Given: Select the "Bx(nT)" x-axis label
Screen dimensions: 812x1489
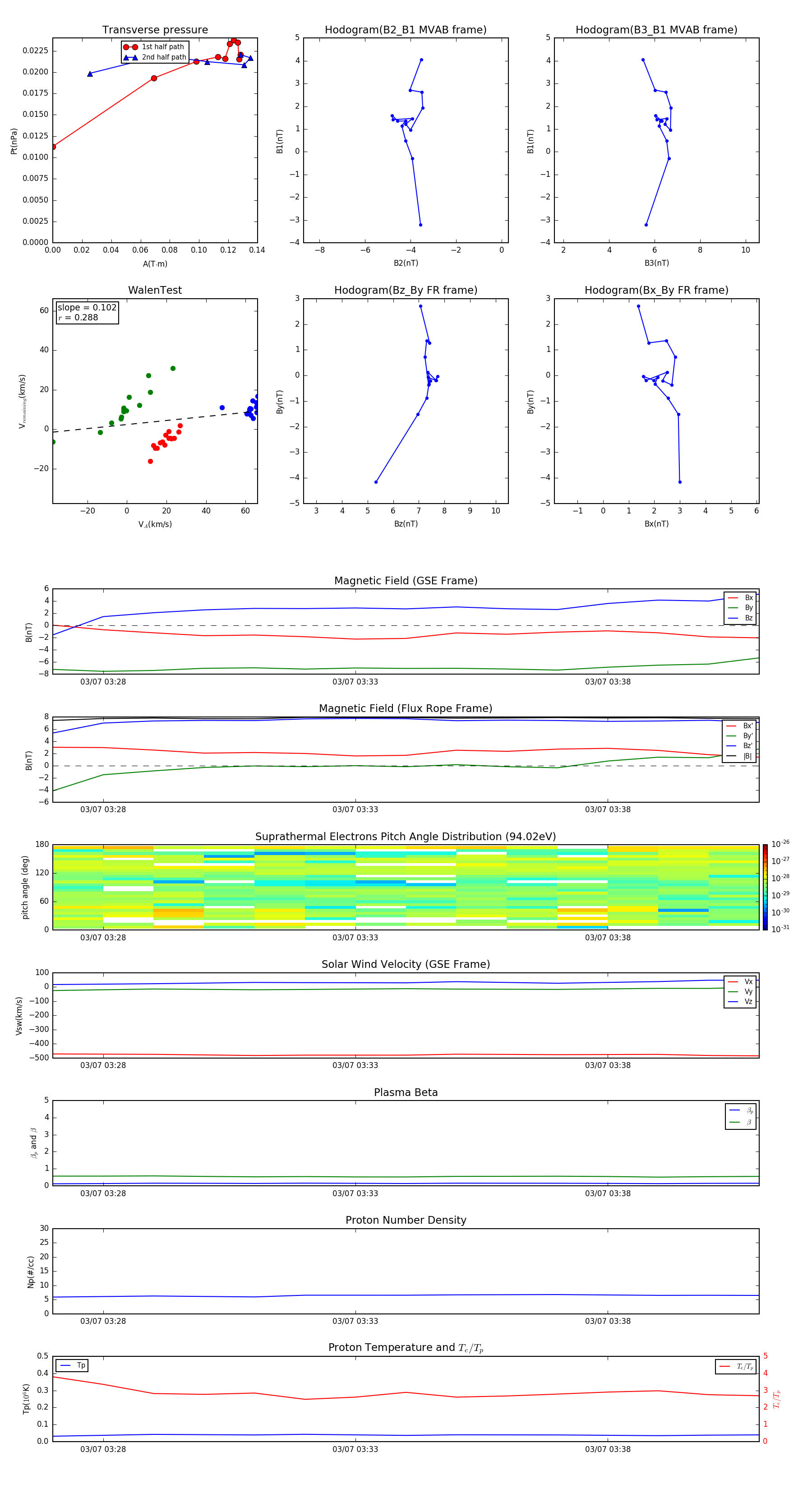Looking at the screenshot, I should (656, 524).
